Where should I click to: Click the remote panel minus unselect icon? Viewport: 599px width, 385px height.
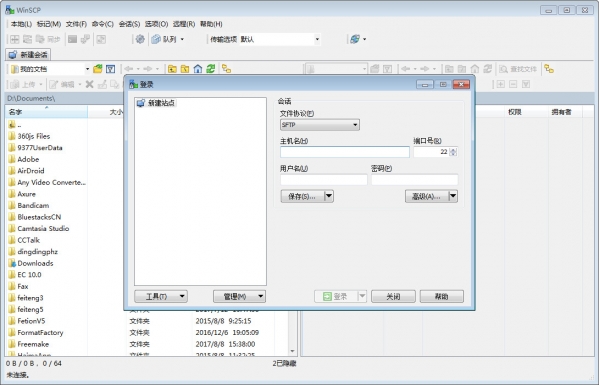point(513,84)
